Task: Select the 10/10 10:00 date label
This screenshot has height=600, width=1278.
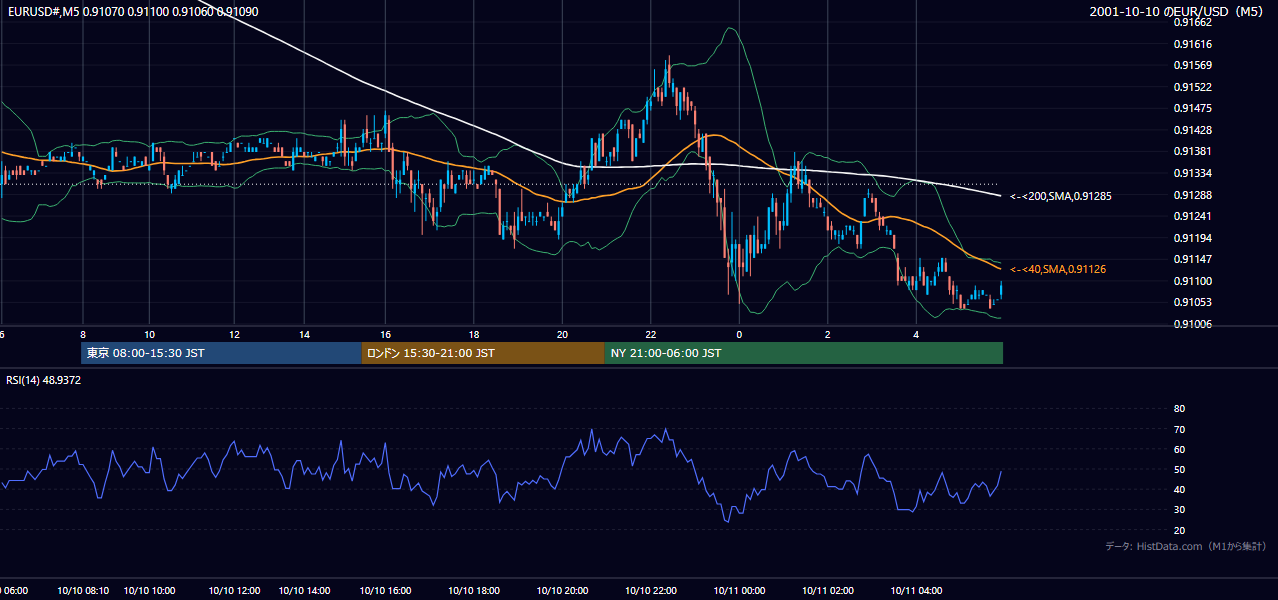Action: 150,591
